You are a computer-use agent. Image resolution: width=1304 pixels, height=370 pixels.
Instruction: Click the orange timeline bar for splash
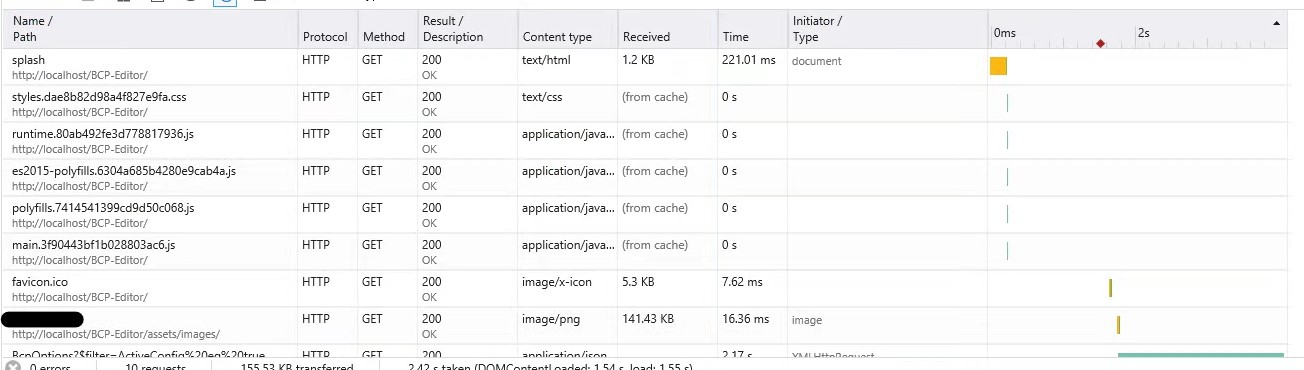pos(998,66)
